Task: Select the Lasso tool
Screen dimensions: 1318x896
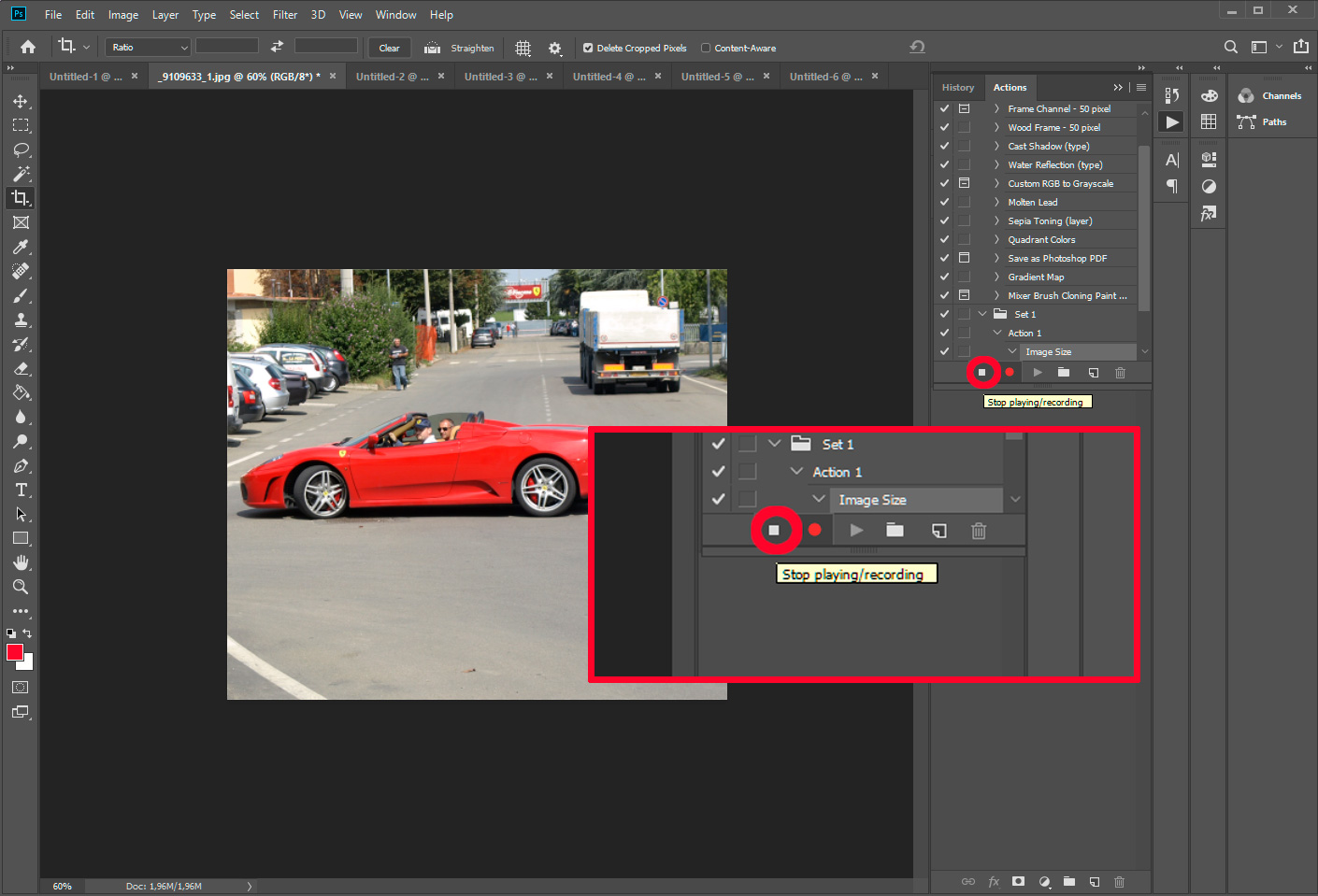Action: 21,149
